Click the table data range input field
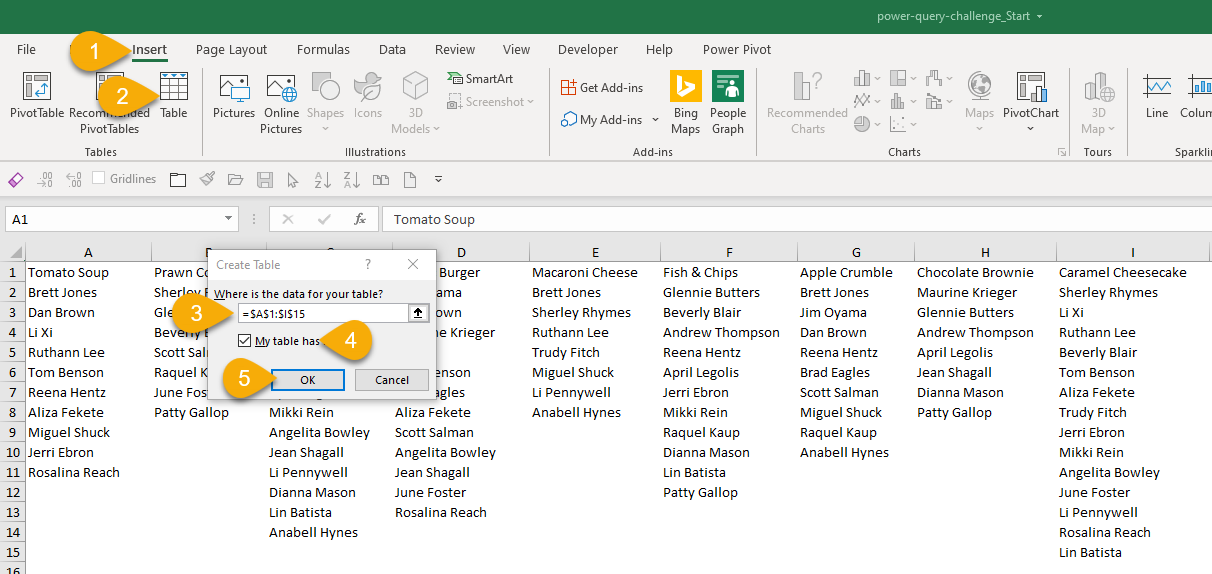The height and width of the screenshot is (574, 1212). (x=322, y=314)
